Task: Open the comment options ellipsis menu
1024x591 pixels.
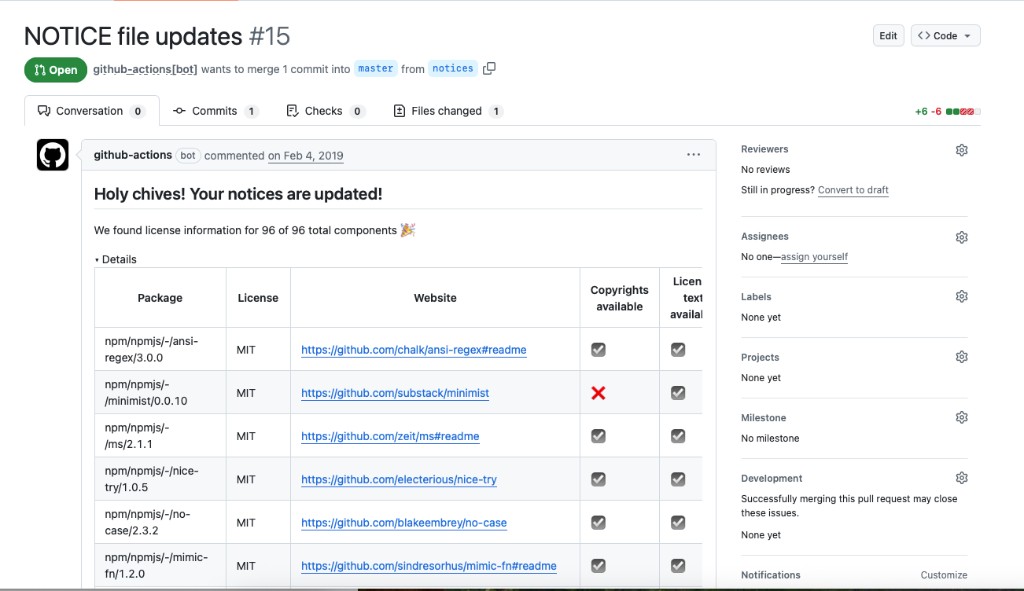Action: pos(693,155)
